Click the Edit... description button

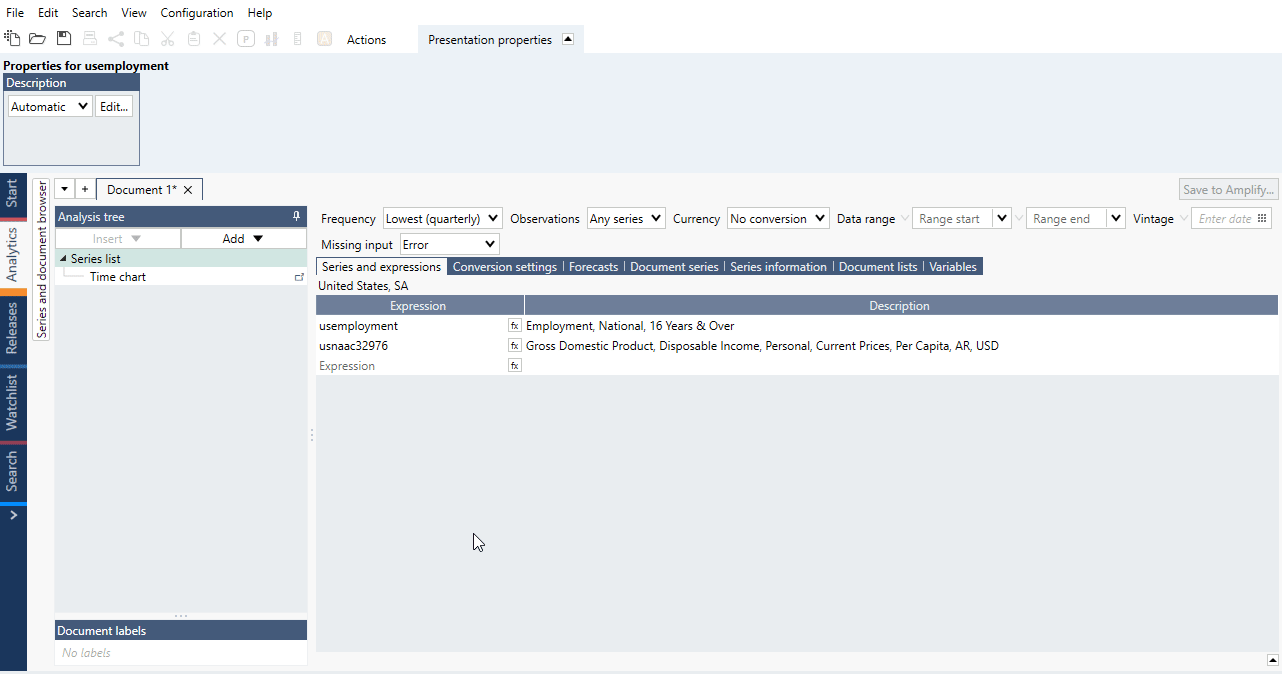pos(114,106)
